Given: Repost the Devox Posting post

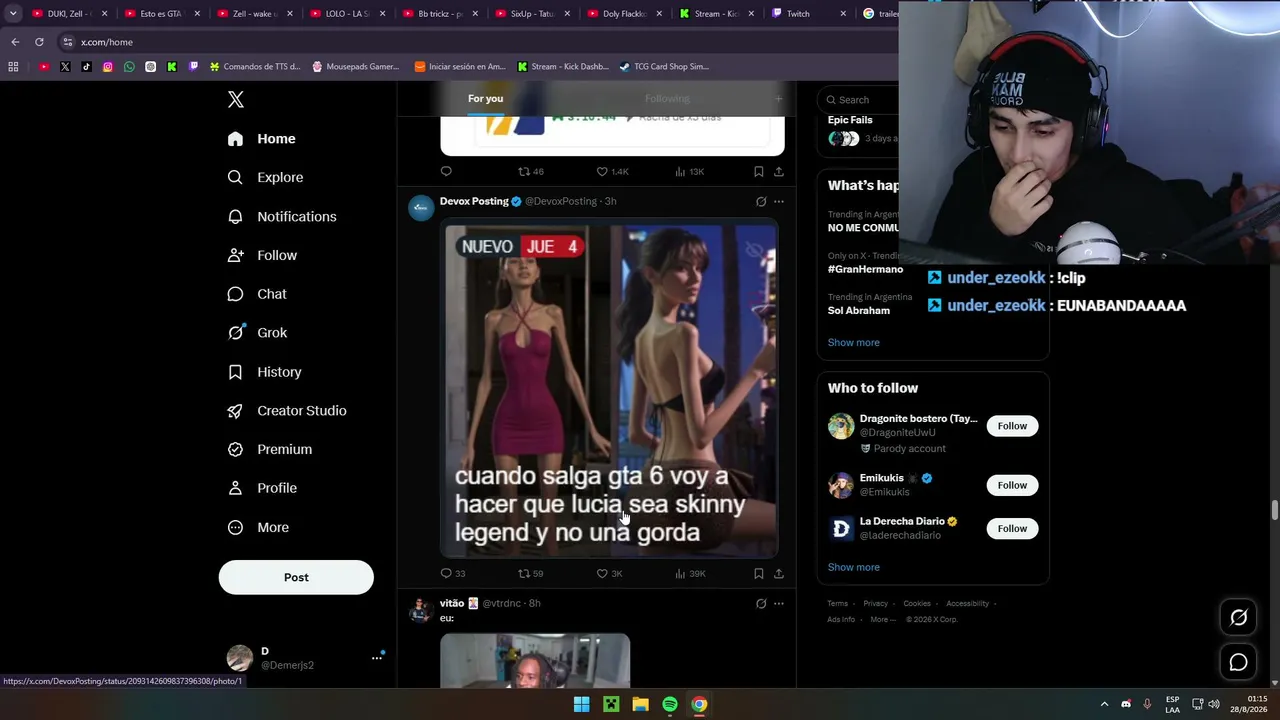Looking at the screenshot, I should point(530,573).
